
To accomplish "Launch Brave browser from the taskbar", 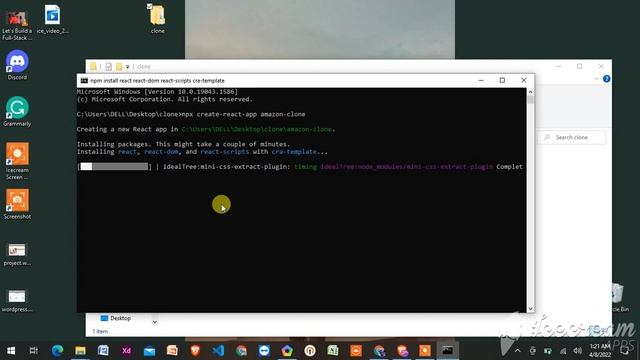I will click(196, 351).
